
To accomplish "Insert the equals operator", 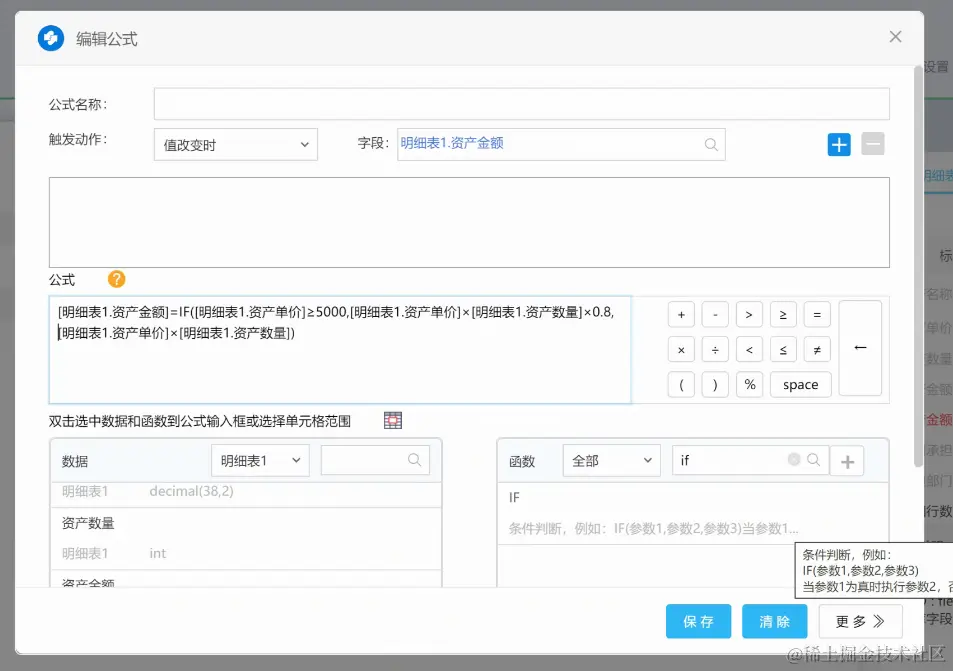I will (817, 315).
